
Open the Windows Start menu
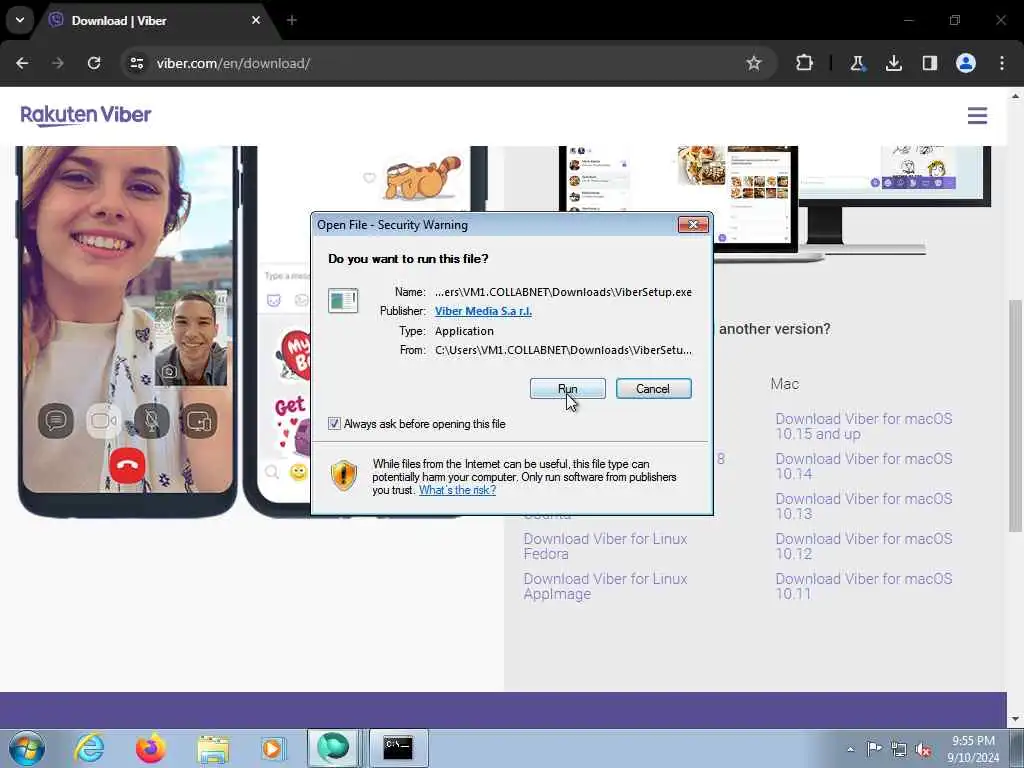click(x=27, y=748)
